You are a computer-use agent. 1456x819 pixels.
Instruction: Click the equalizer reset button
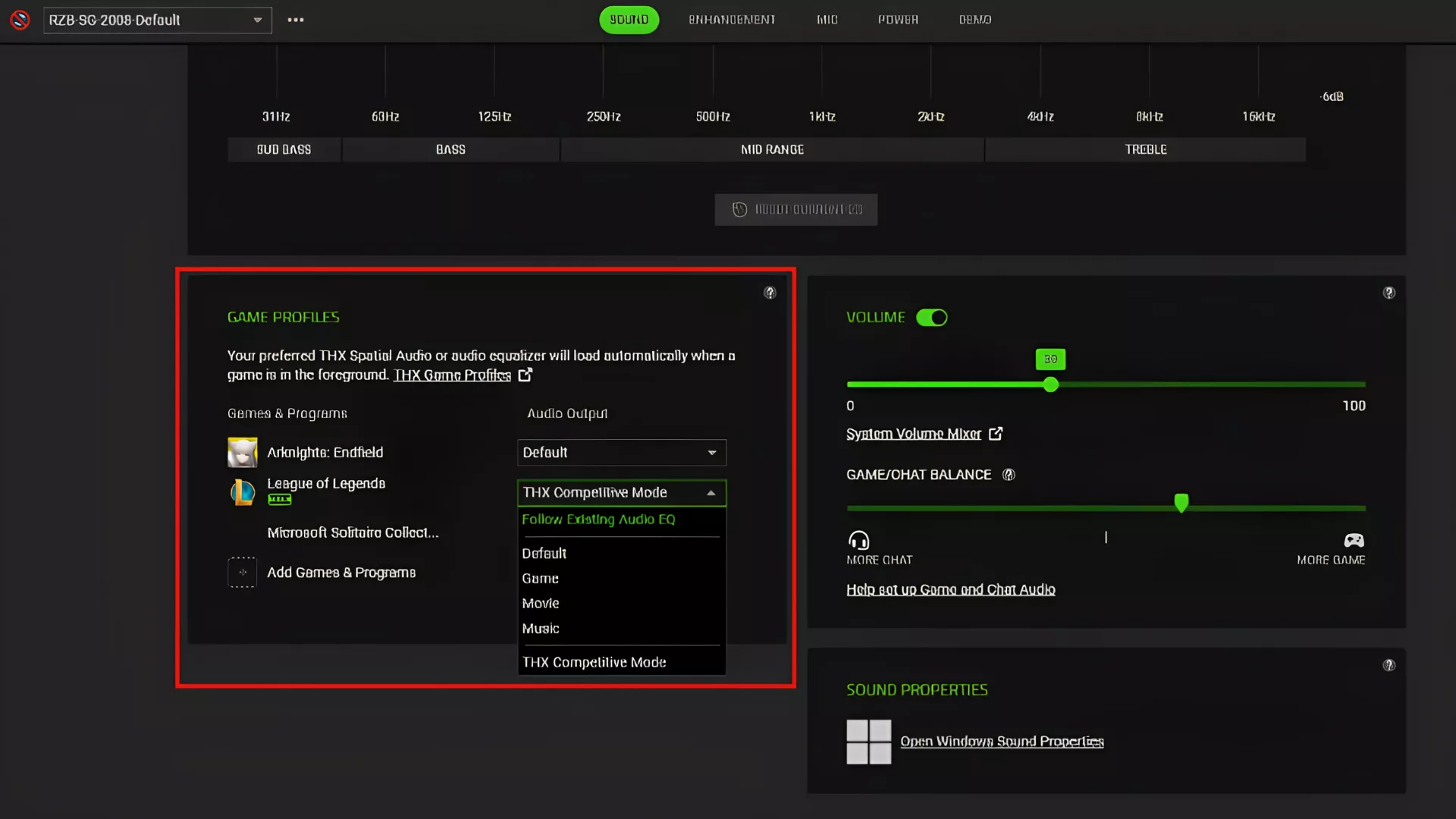tap(796, 210)
